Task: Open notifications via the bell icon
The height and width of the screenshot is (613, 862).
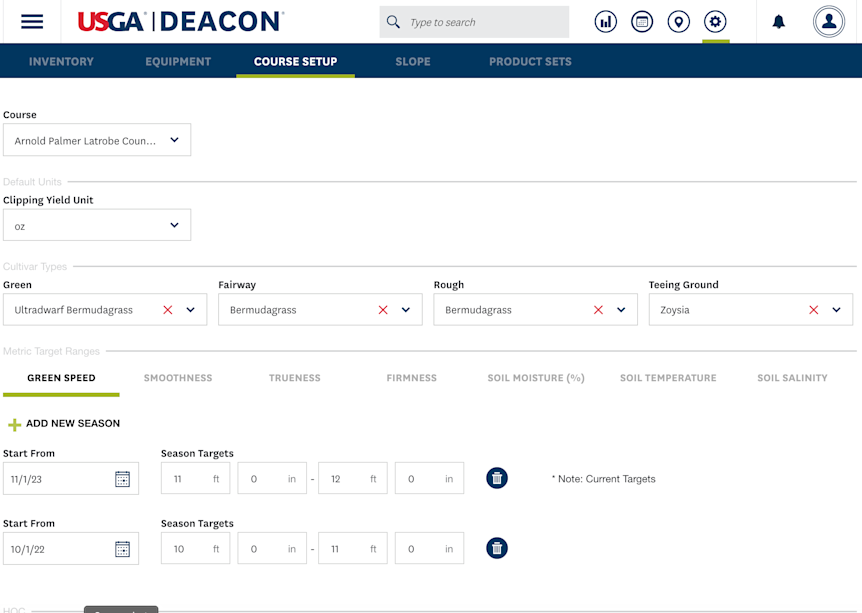Action: click(778, 20)
